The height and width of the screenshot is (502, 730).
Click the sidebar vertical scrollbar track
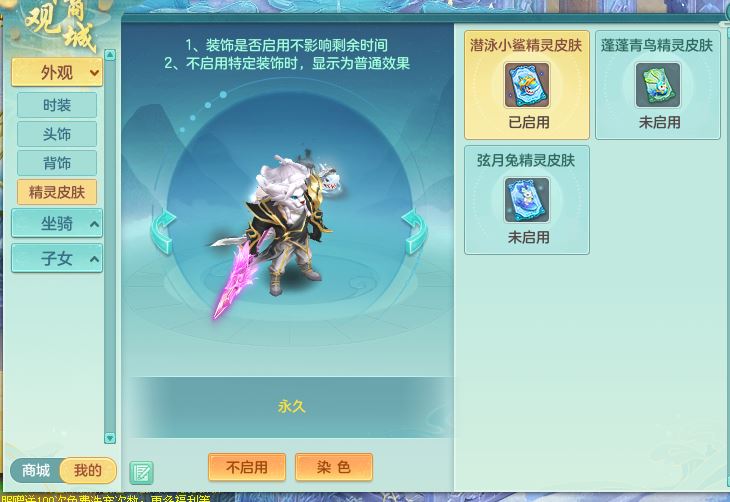coord(110,247)
